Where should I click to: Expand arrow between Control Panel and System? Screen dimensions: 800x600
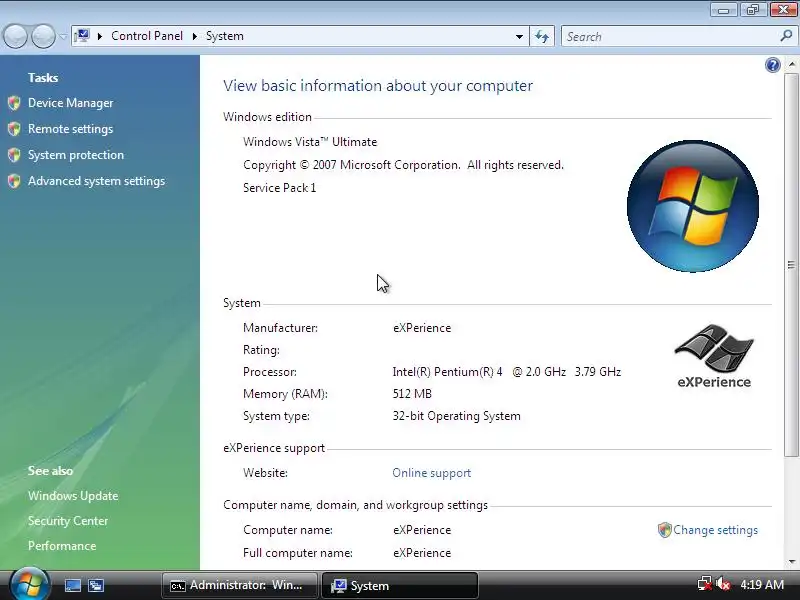(194, 36)
